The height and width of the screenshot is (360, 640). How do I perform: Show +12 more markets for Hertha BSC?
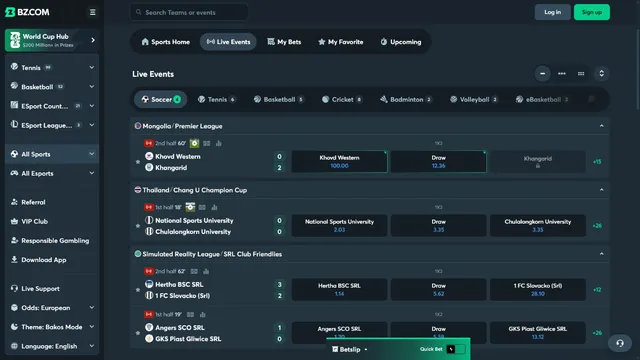(x=597, y=290)
